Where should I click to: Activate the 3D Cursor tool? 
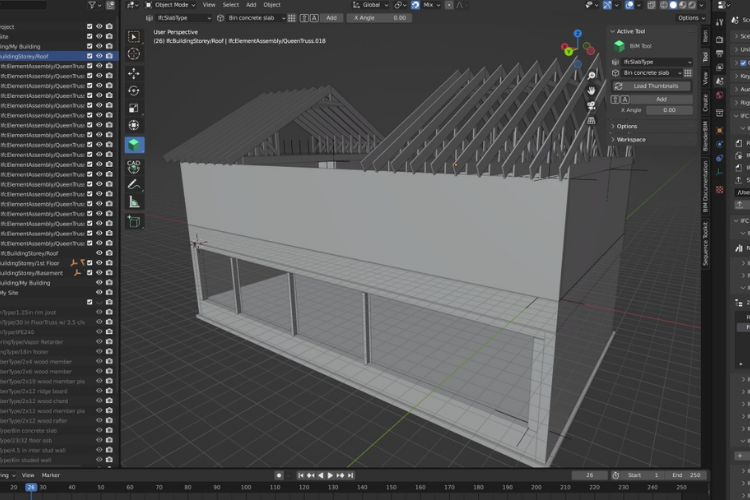tap(134, 54)
